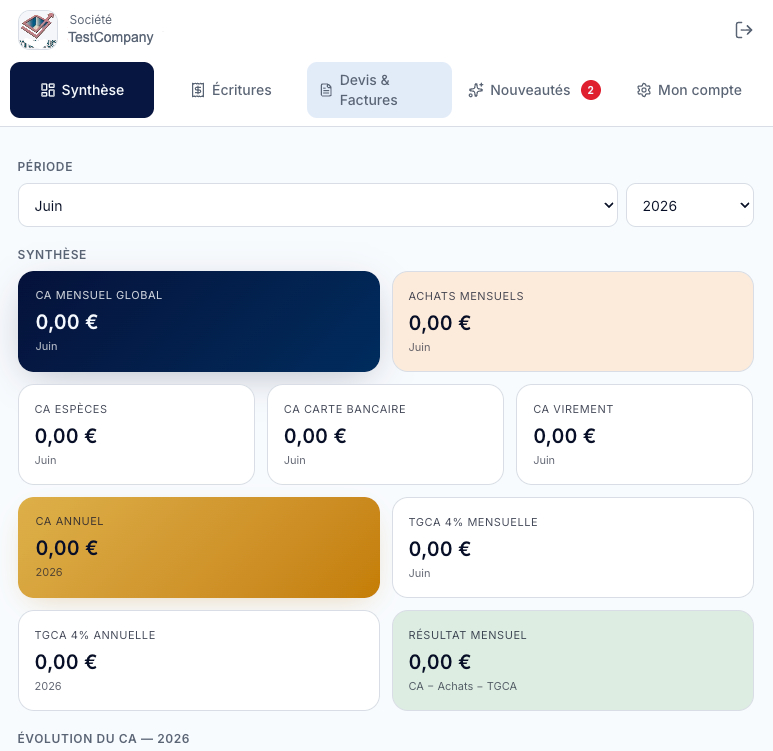
Task: Click the Achats Mensuels card
Action: point(573,321)
